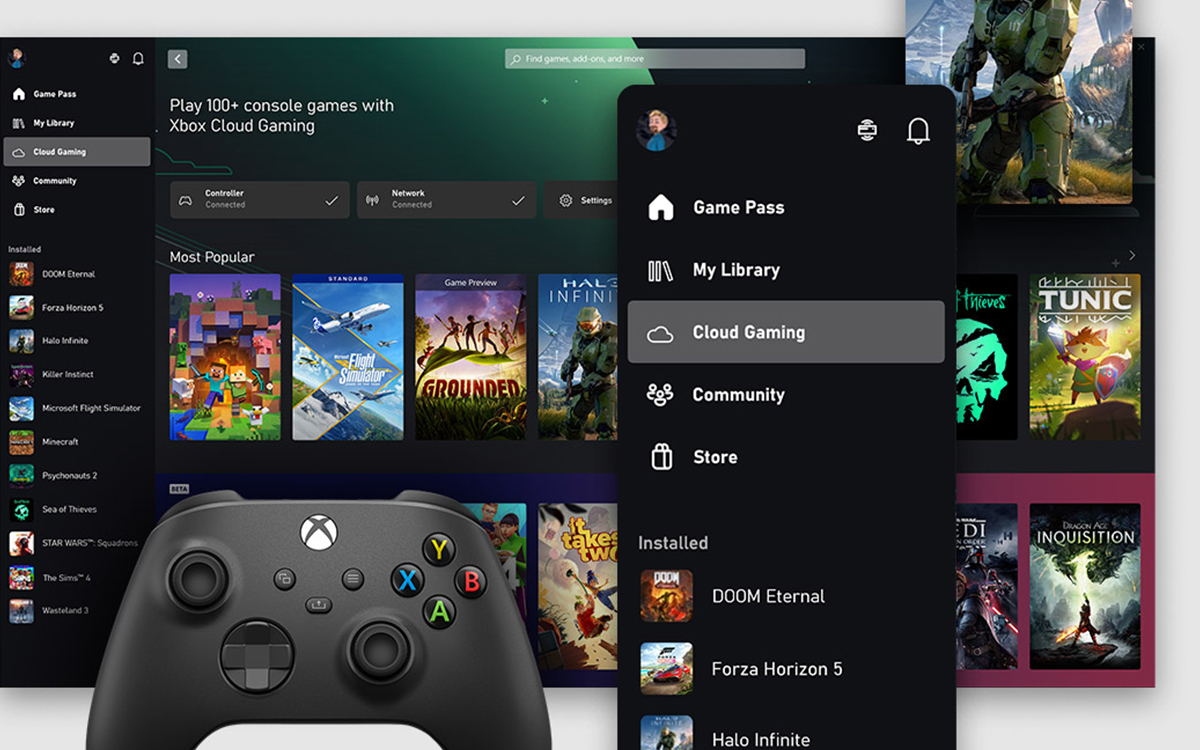Open notifications bell in small left sidebar
The width and height of the screenshot is (1200, 750).
coord(138,59)
